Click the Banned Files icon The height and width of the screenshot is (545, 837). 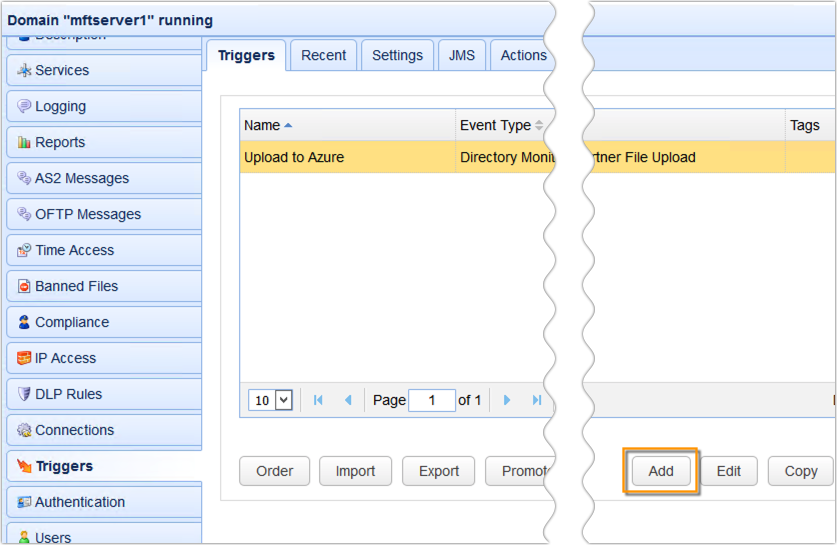24,287
